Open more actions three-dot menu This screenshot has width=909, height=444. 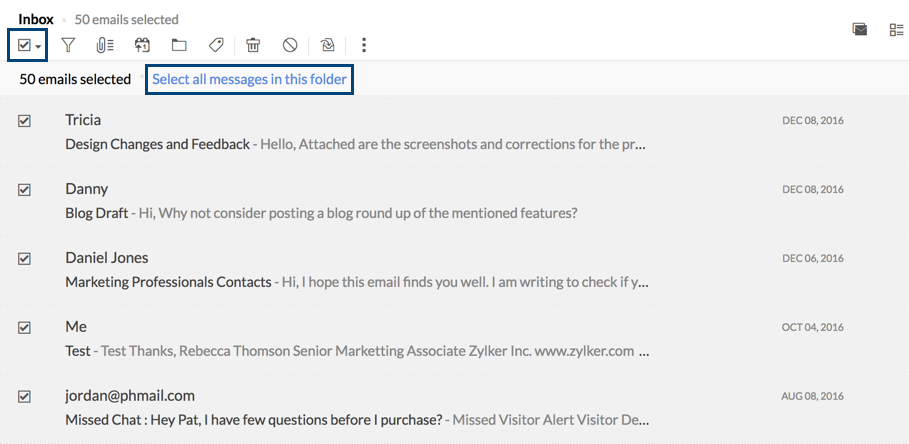(364, 45)
